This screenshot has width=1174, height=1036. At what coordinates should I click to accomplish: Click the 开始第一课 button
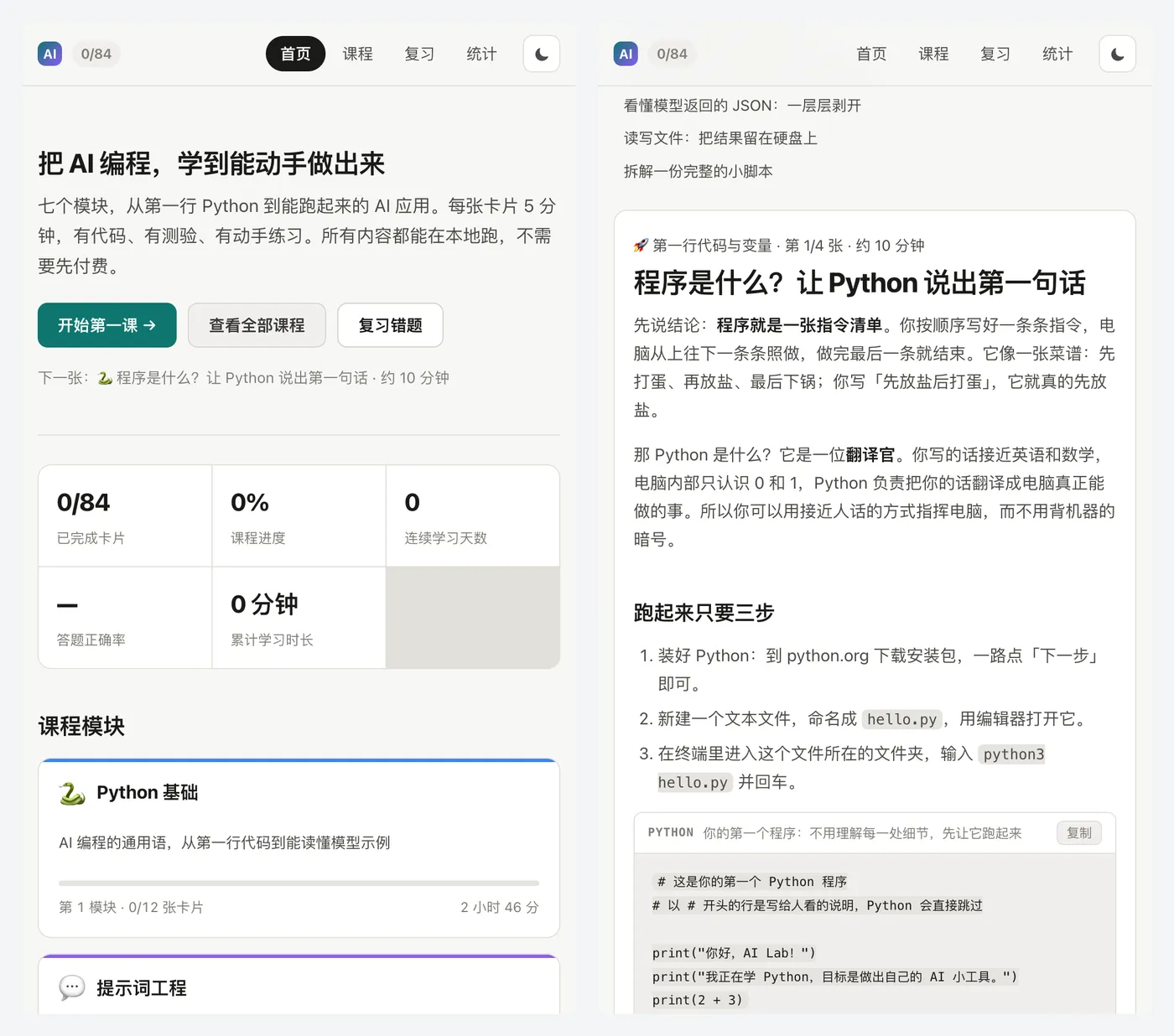(x=107, y=325)
